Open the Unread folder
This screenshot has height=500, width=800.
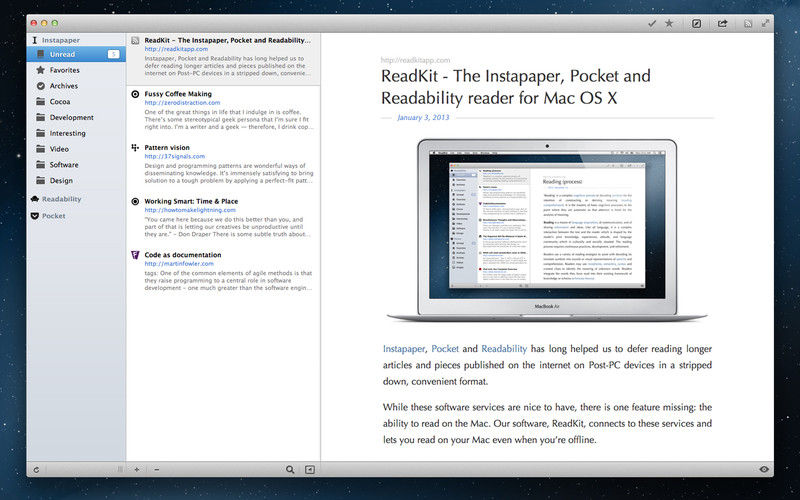pos(77,54)
